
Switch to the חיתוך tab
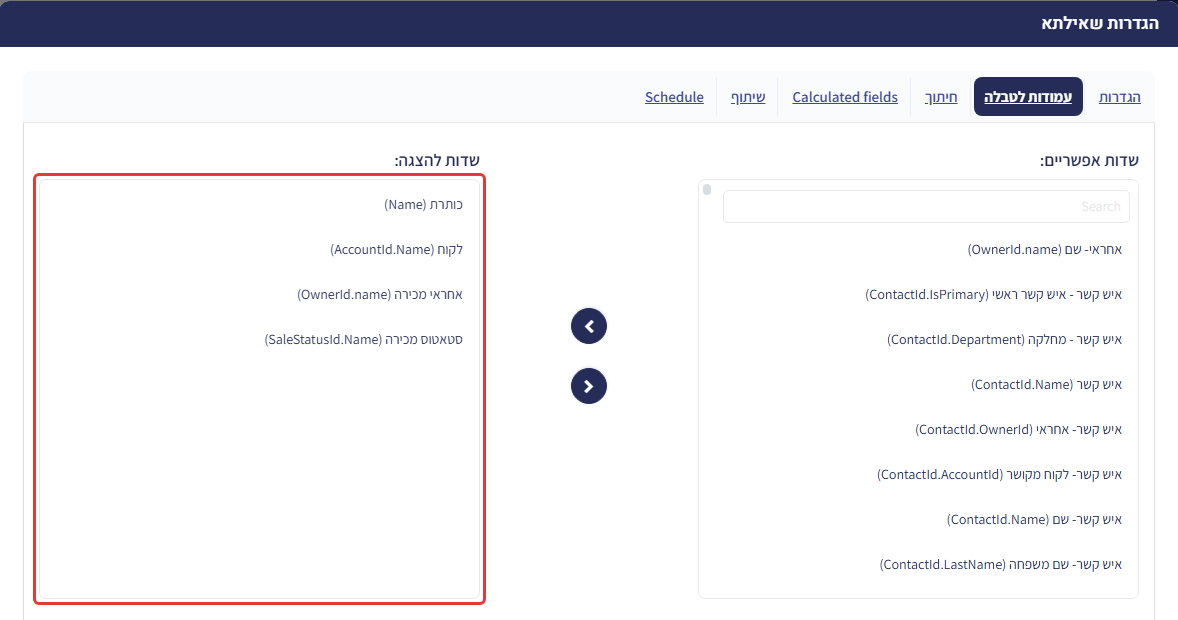941,97
